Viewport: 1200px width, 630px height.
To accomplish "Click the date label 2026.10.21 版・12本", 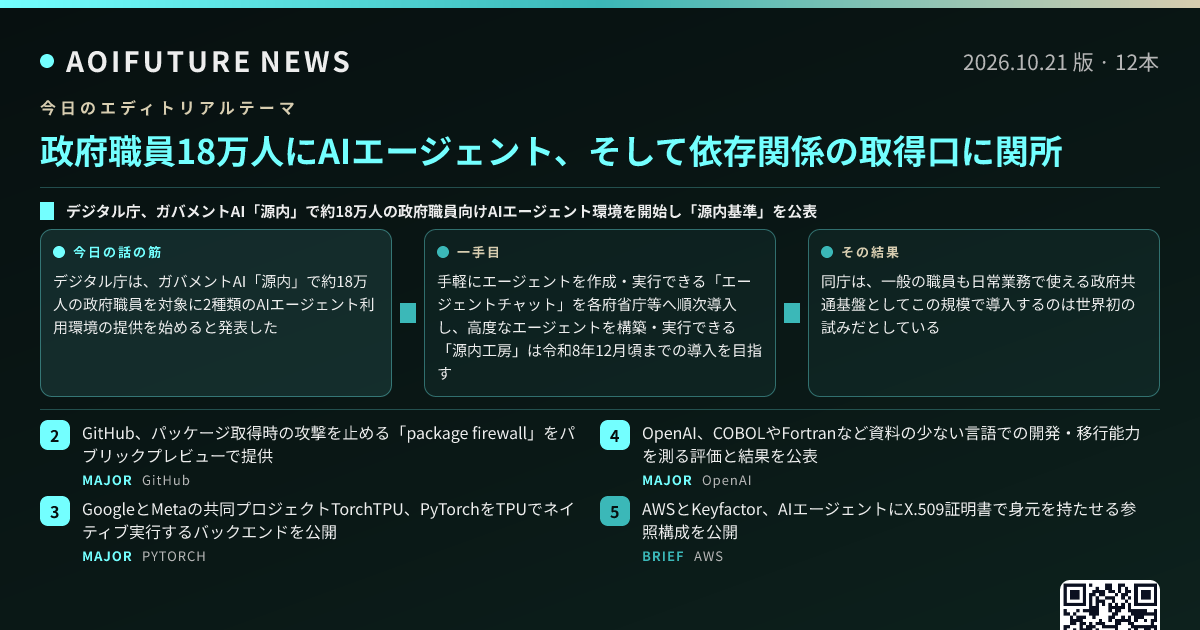I will point(1061,62).
